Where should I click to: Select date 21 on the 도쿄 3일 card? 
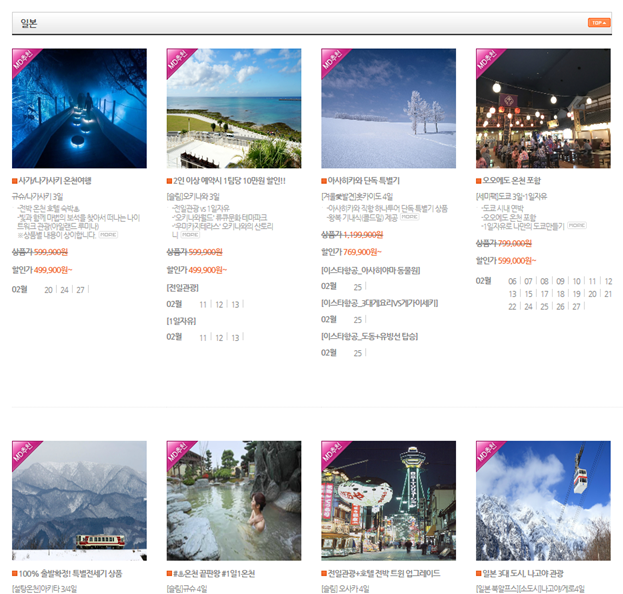(x=608, y=294)
